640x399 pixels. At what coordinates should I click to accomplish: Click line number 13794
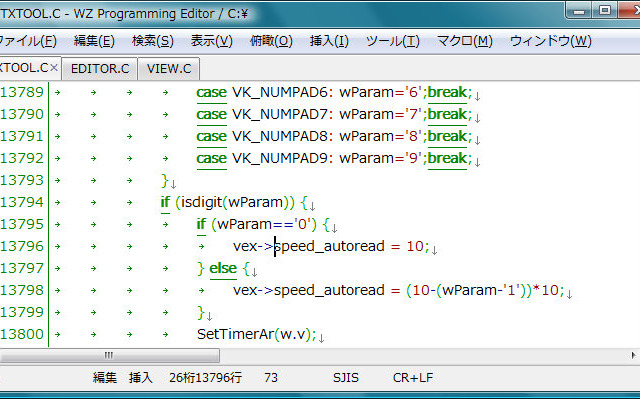coord(22,202)
